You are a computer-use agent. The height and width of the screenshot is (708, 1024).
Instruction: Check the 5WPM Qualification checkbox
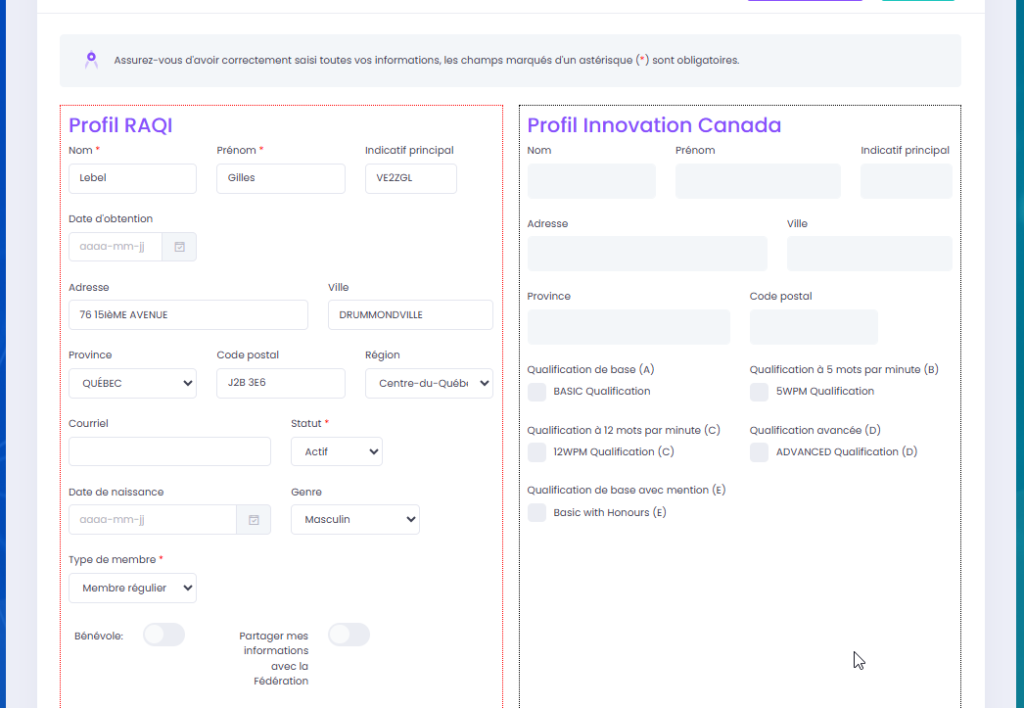pos(760,391)
